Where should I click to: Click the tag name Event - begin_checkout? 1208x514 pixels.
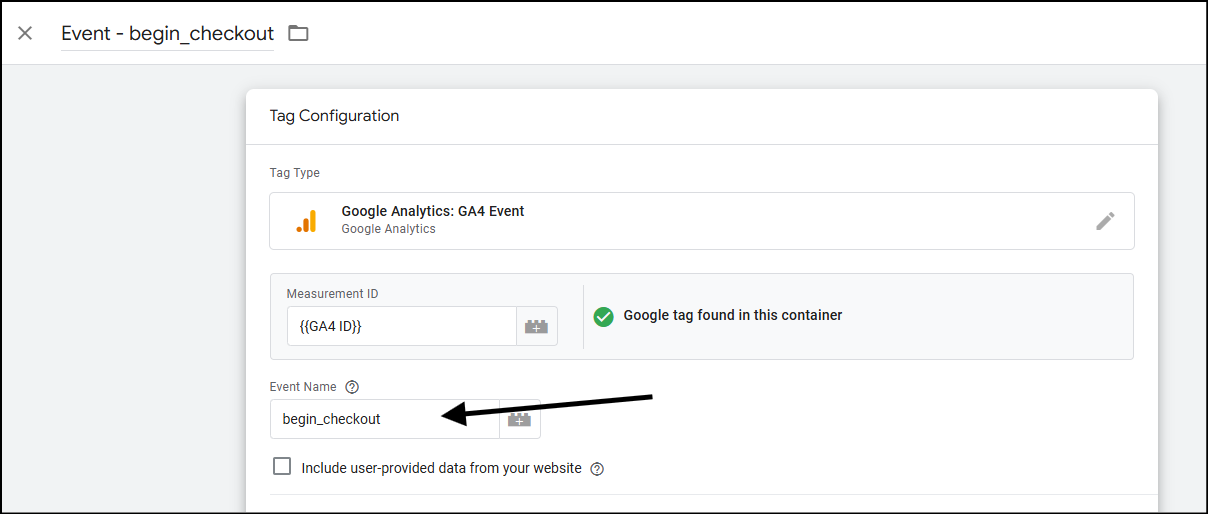(x=167, y=33)
